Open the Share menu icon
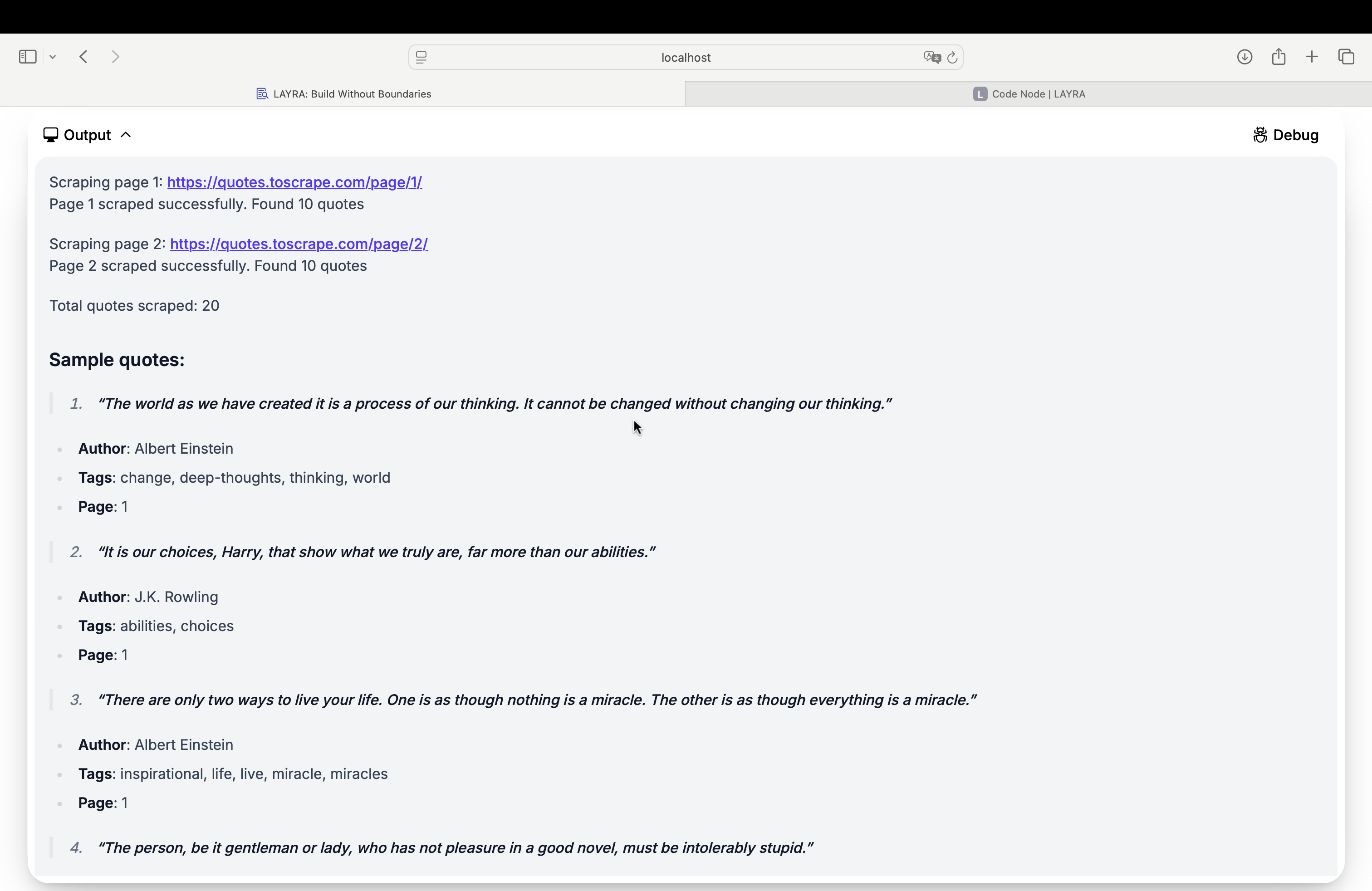 coord(1279,56)
